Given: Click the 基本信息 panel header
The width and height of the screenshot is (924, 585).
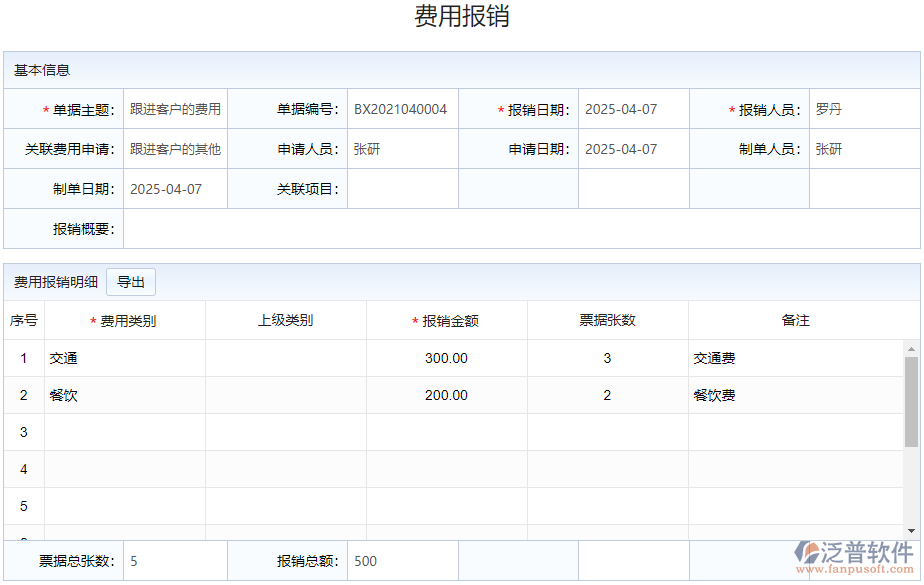Looking at the screenshot, I should (40, 70).
